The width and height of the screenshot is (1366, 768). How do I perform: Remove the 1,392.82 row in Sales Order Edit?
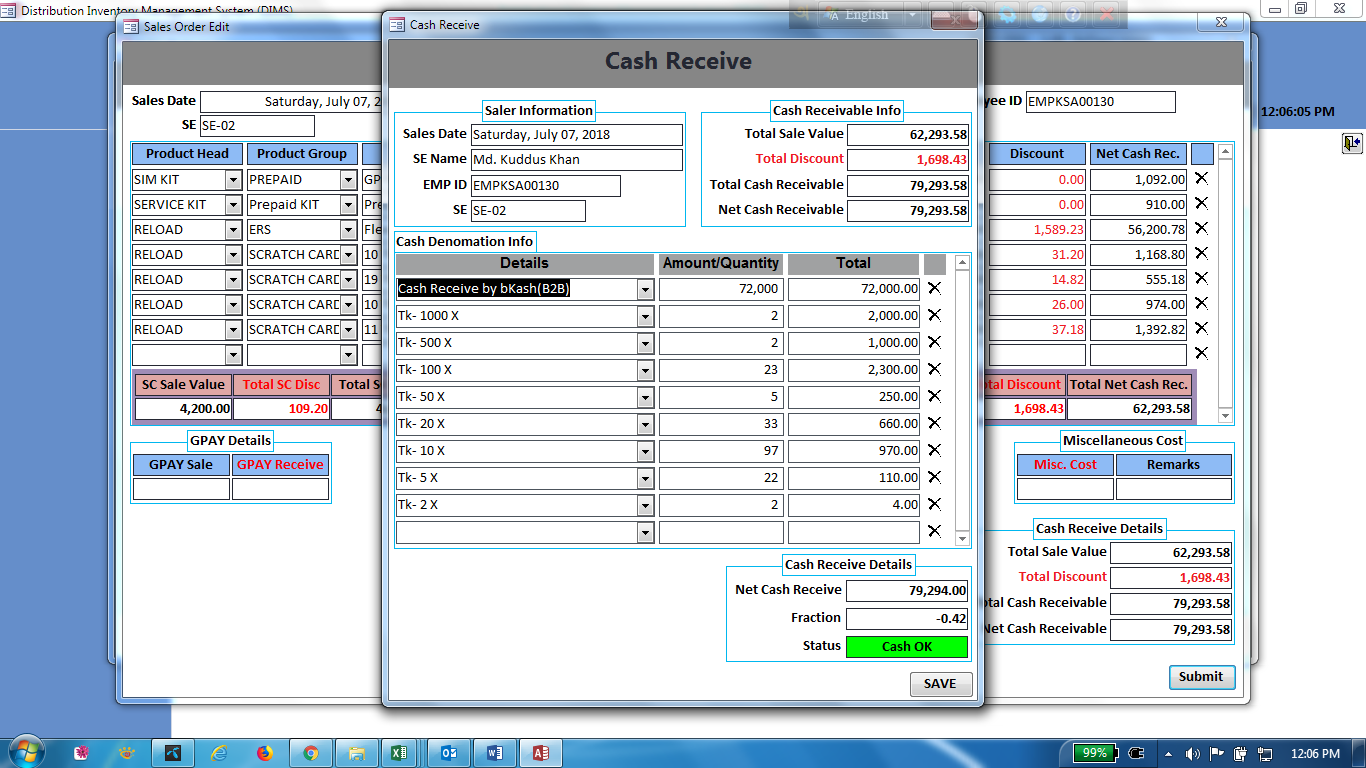coord(1201,329)
